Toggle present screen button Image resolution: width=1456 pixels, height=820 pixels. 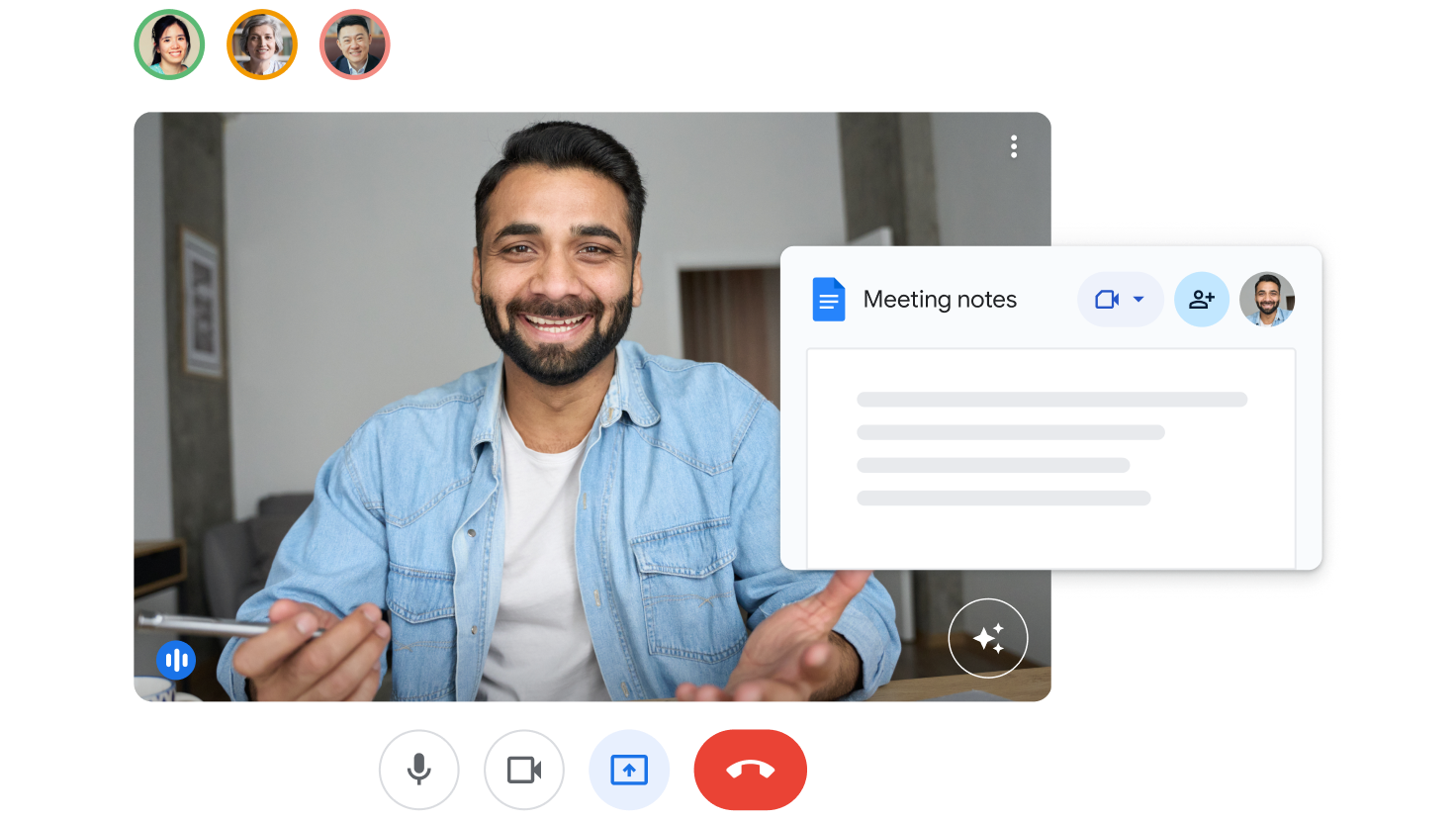pyautogui.click(x=629, y=770)
